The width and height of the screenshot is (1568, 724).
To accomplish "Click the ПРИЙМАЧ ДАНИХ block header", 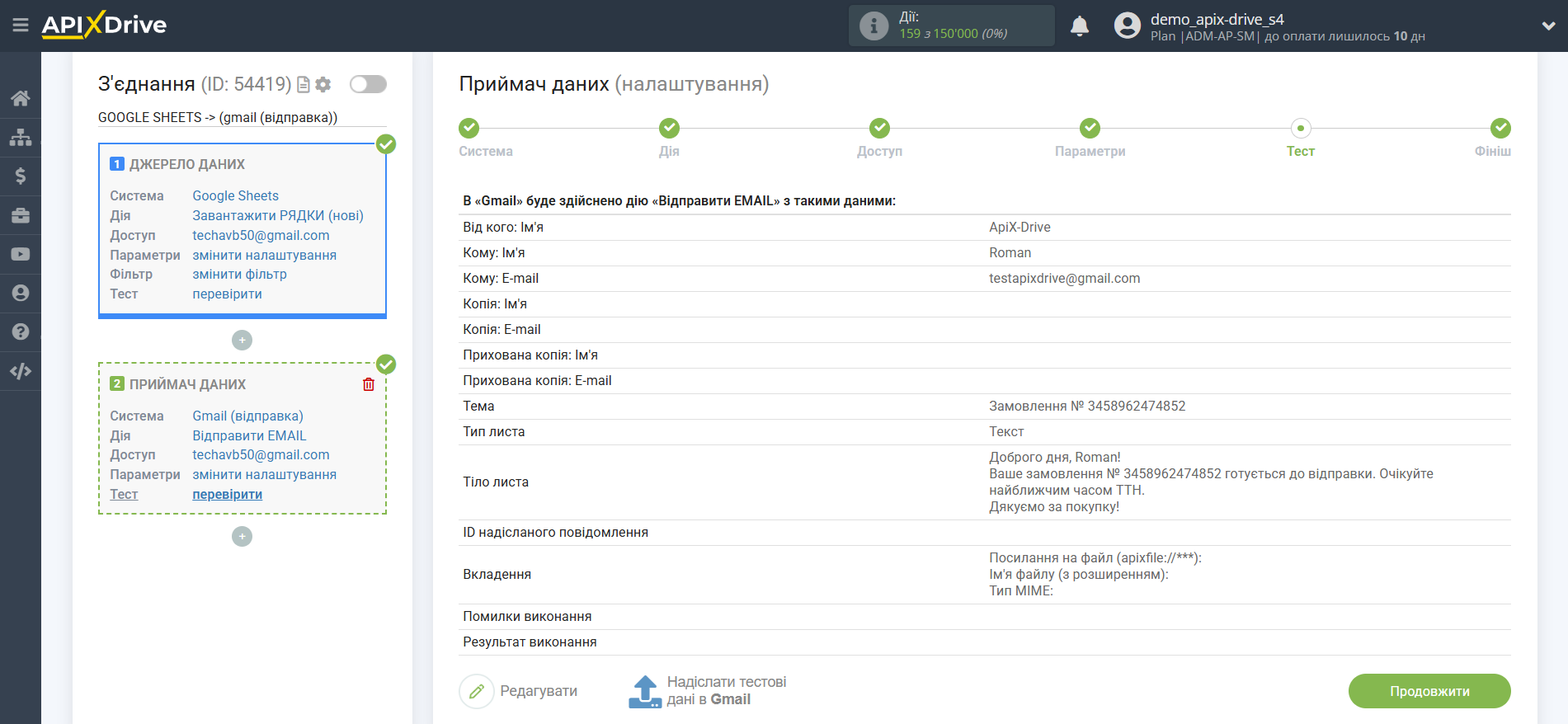I will click(x=187, y=384).
